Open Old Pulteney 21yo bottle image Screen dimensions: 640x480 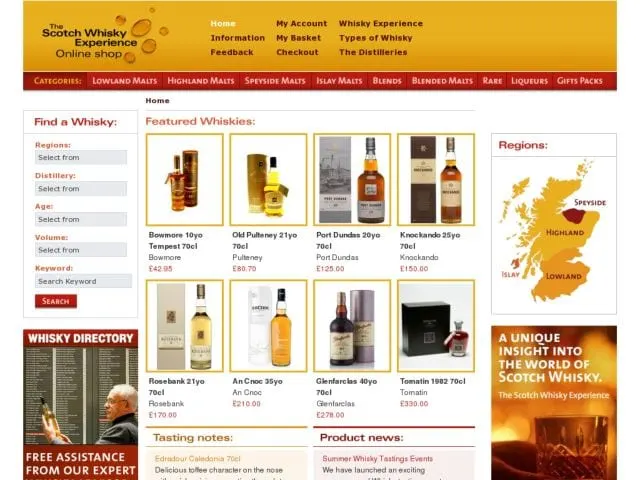(x=268, y=180)
